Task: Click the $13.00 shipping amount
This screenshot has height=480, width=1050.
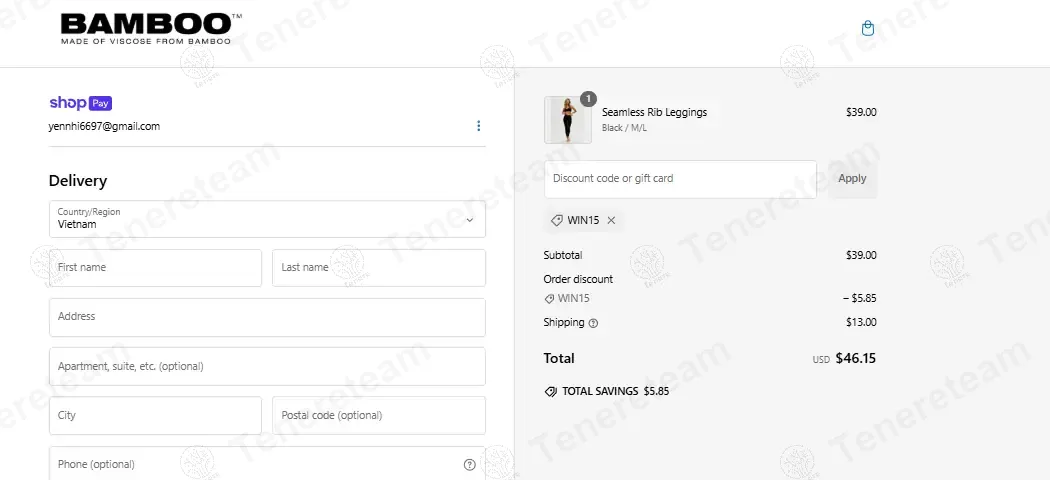Action: (861, 323)
